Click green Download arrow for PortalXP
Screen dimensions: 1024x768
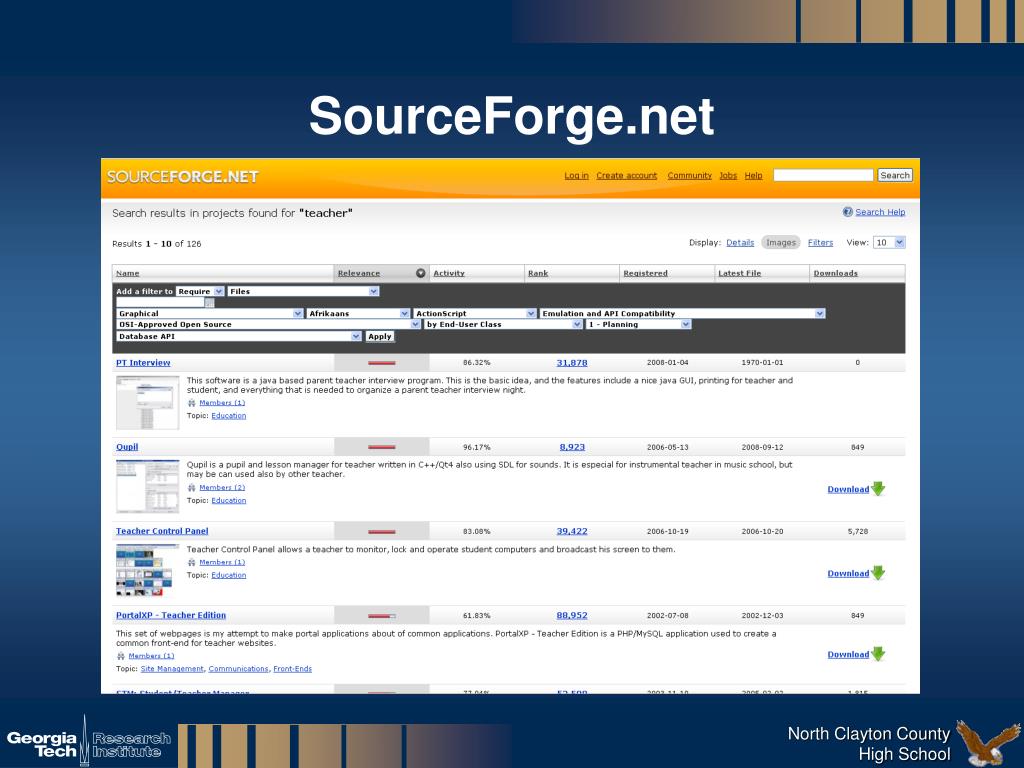click(x=878, y=654)
